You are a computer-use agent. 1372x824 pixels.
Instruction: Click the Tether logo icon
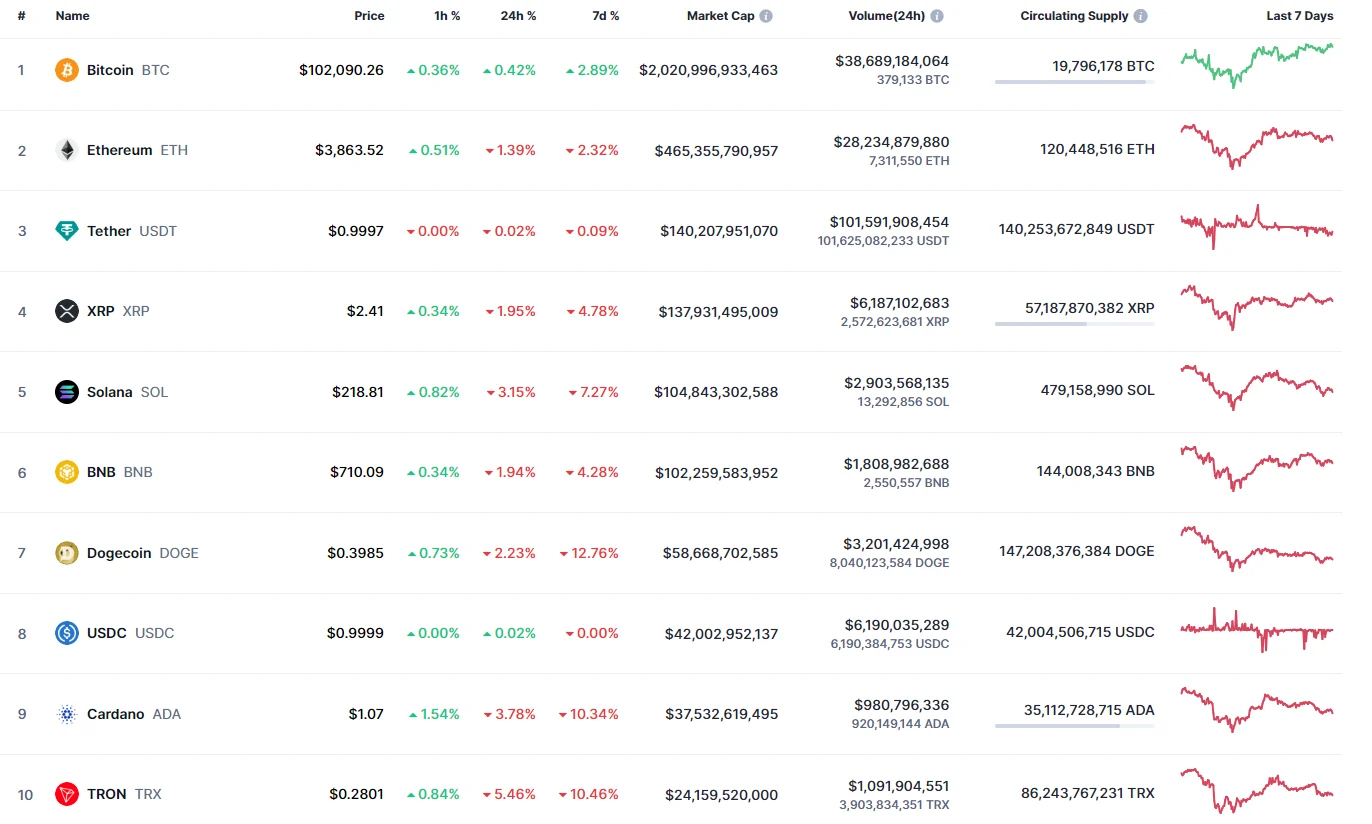67,231
